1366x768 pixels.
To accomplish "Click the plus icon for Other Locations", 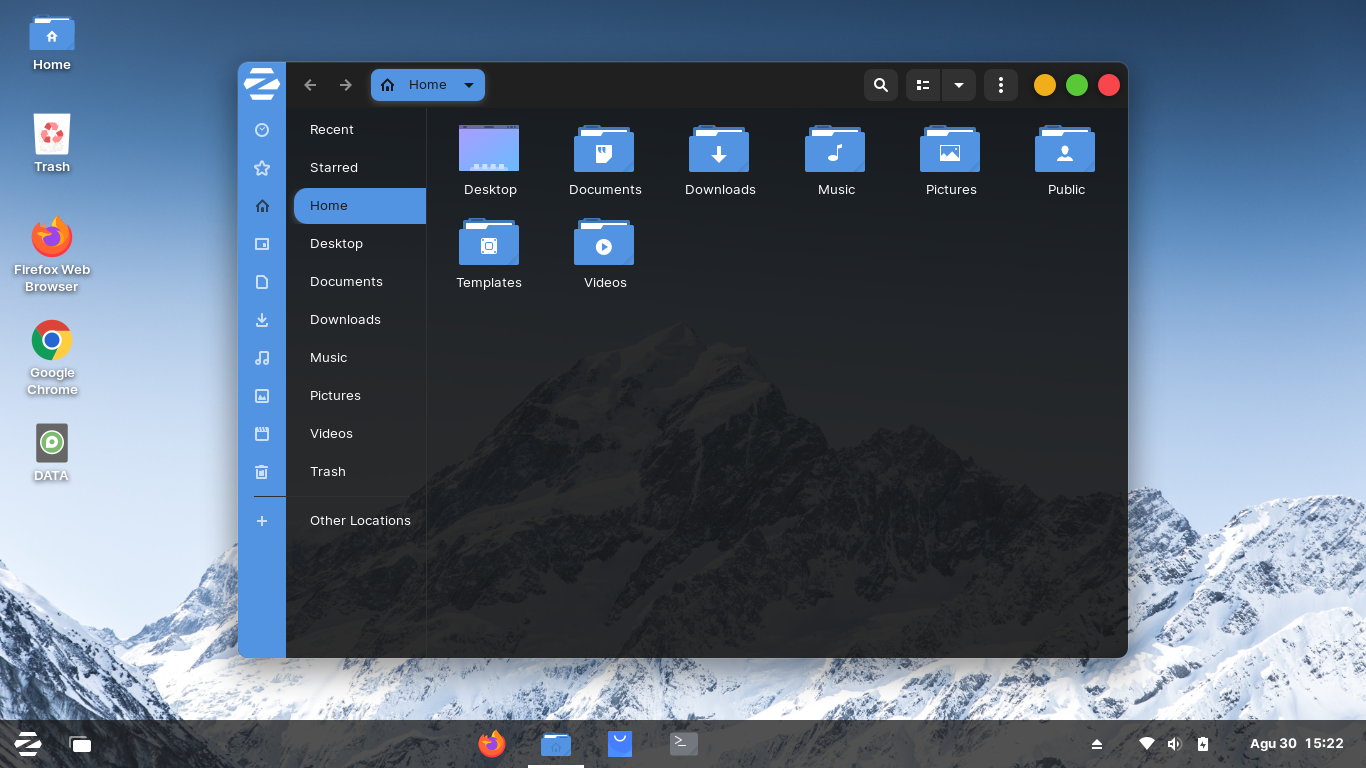I will (262, 521).
